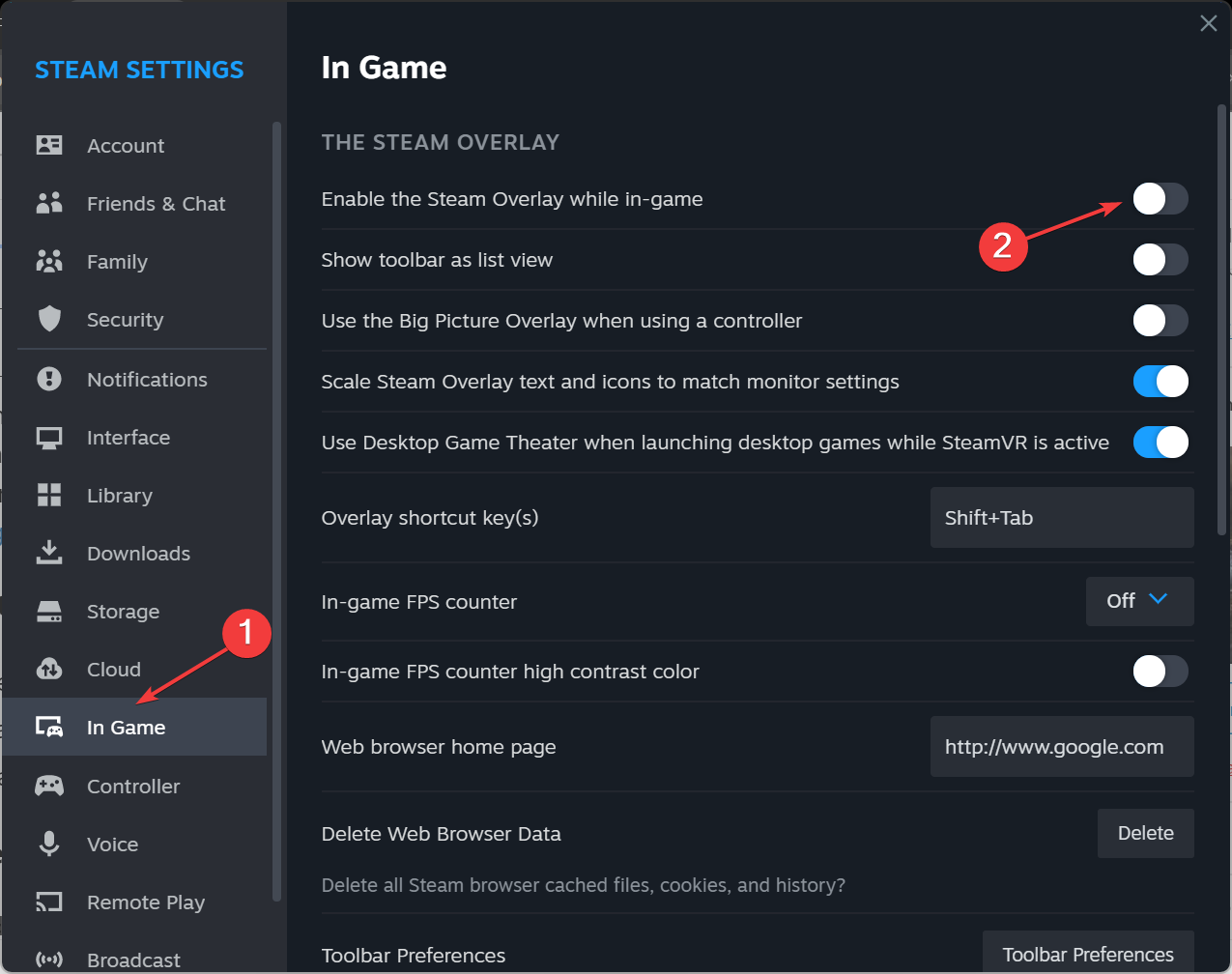This screenshot has height=974, width=1232.
Task: Turn on FPS counter high contrast color
Action: [x=1160, y=672]
